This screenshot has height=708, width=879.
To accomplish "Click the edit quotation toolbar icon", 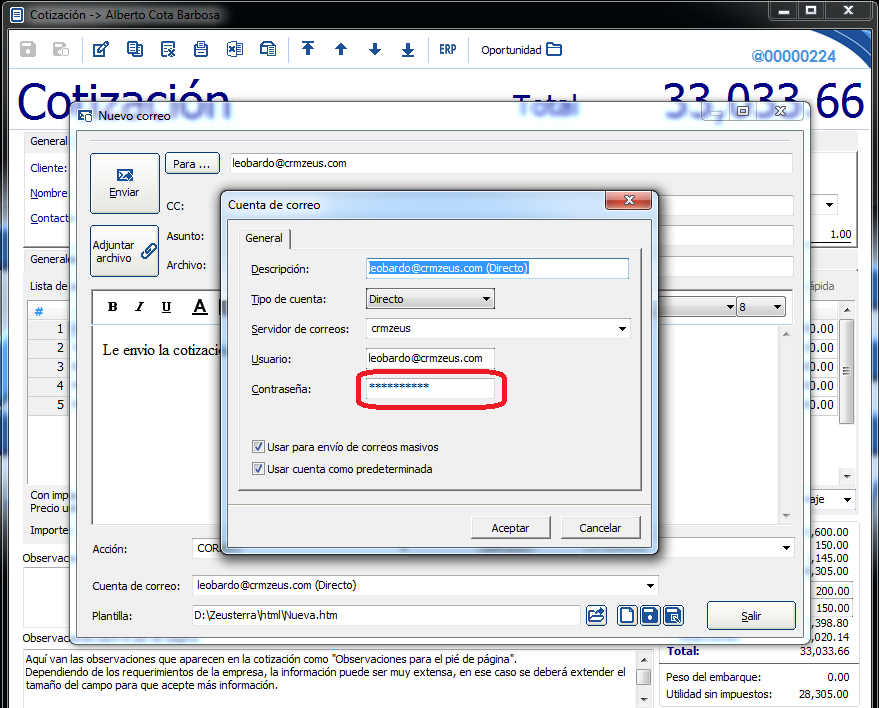I will click(100, 50).
